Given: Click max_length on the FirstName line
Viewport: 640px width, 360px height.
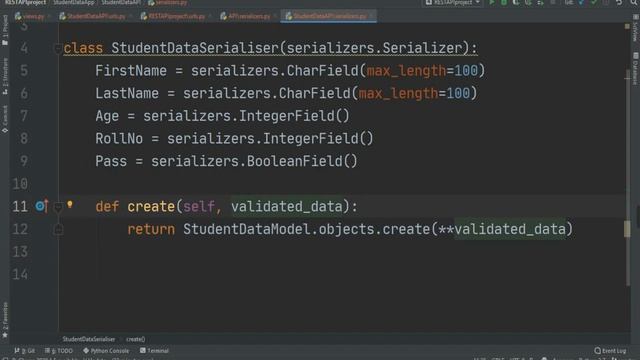Looking at the screenshot, I should [406, 71].
